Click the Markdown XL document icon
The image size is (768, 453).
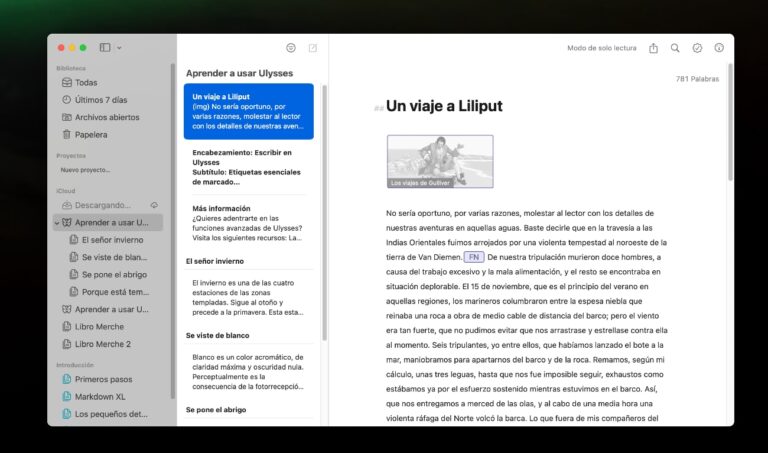[x=67, y=396]
